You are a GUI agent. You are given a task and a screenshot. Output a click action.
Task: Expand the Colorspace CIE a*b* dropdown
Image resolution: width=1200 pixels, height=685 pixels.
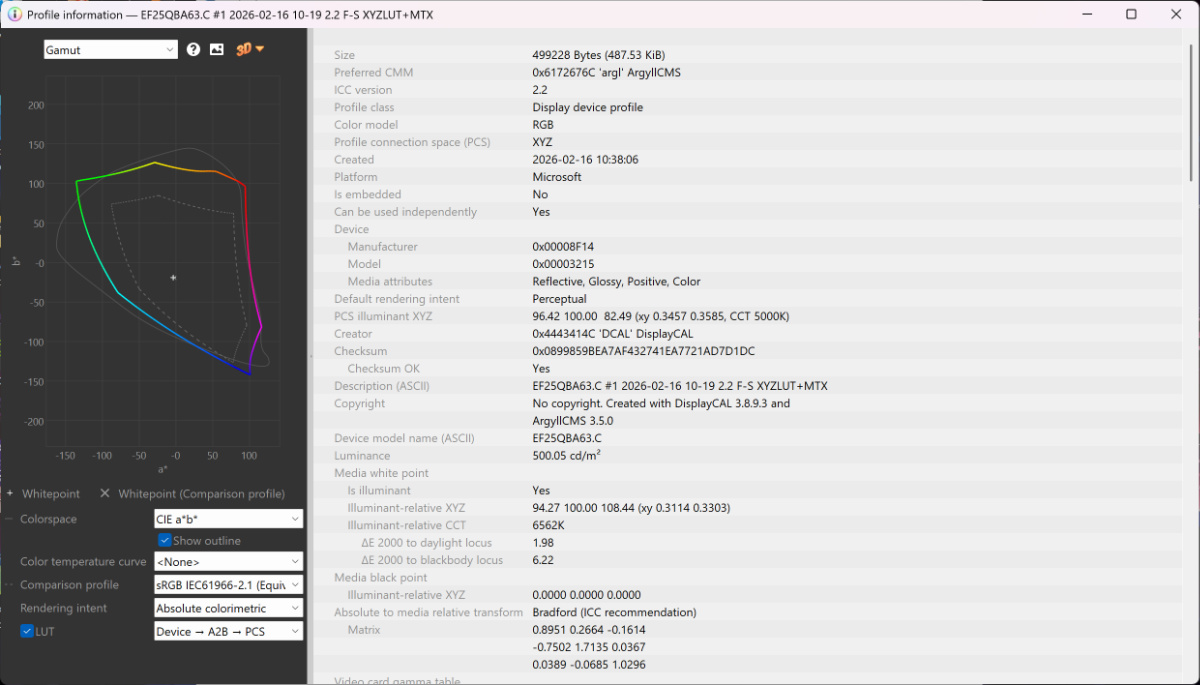click(x=228, y=519)
